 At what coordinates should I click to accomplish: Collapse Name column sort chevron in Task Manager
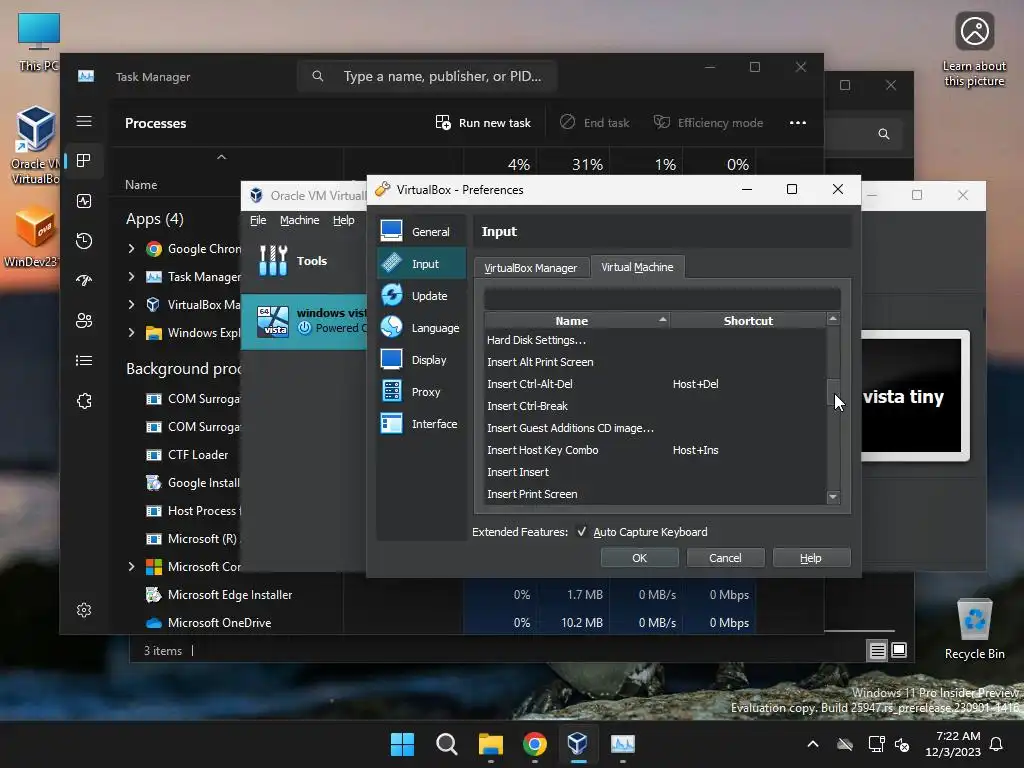click(x=221, y=157)
